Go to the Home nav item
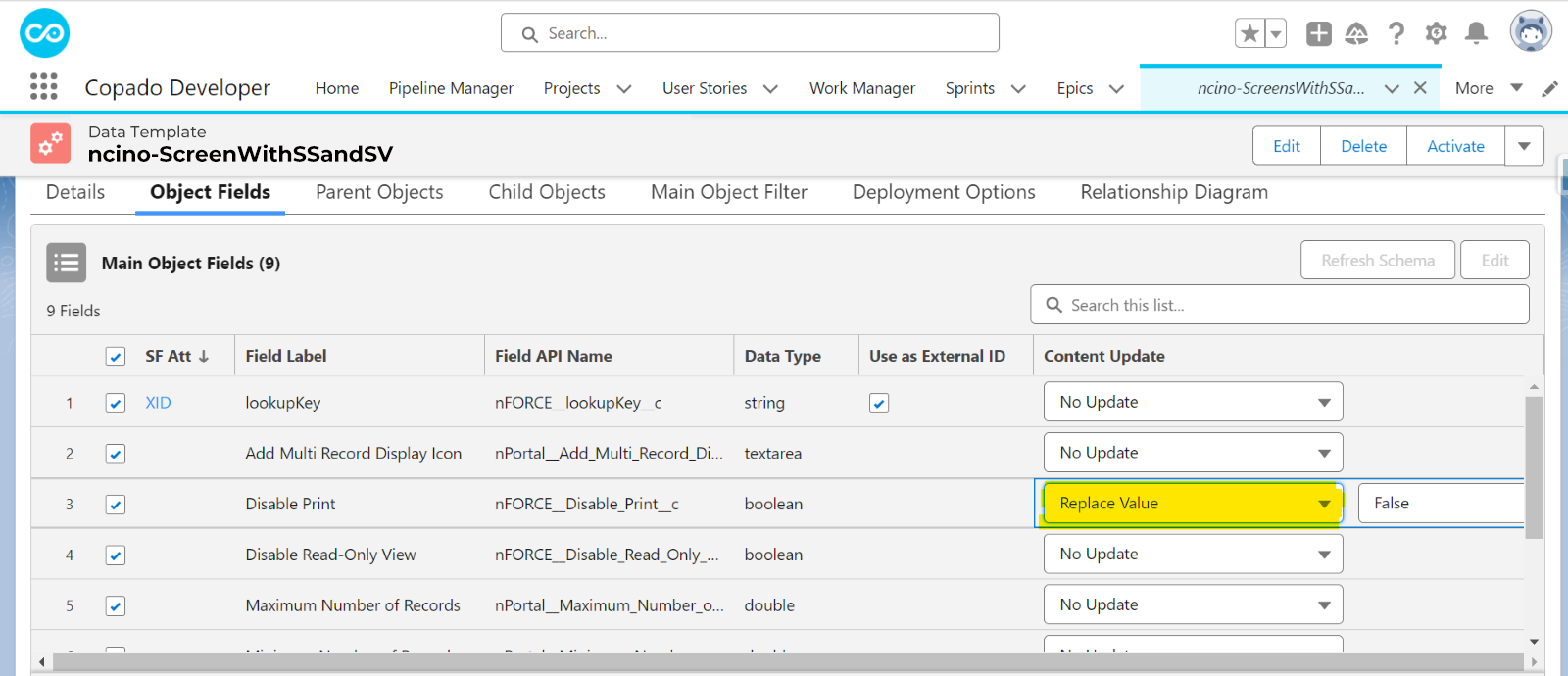1568x676 pixels. pyautogui.click(x=337, y=88)
